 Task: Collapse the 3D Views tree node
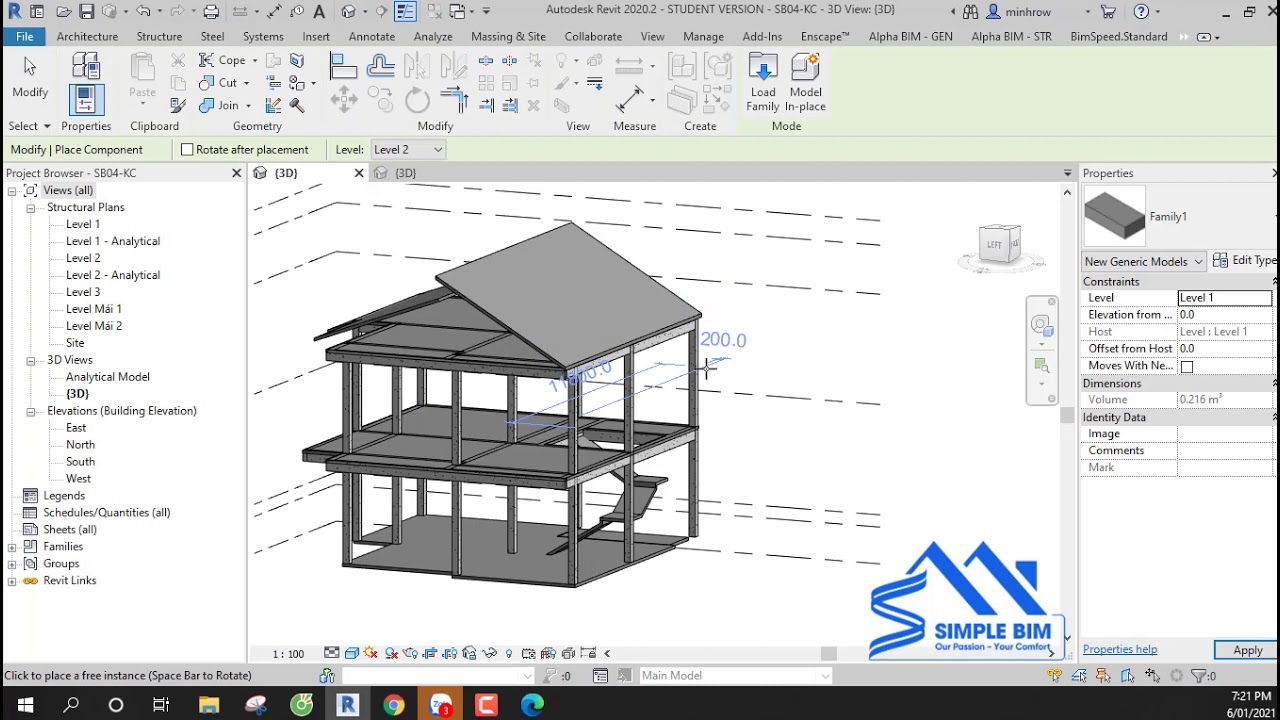31,360
